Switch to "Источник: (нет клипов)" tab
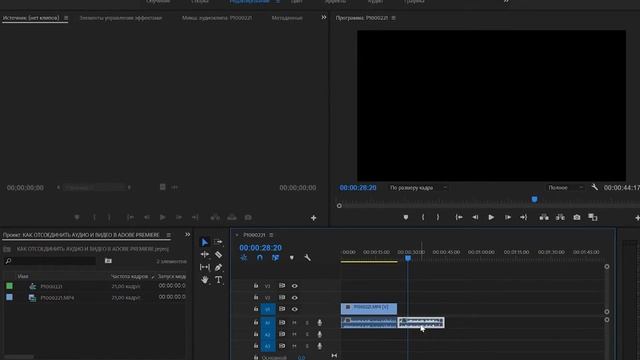 pyautogui.click(x=31, y=18)
